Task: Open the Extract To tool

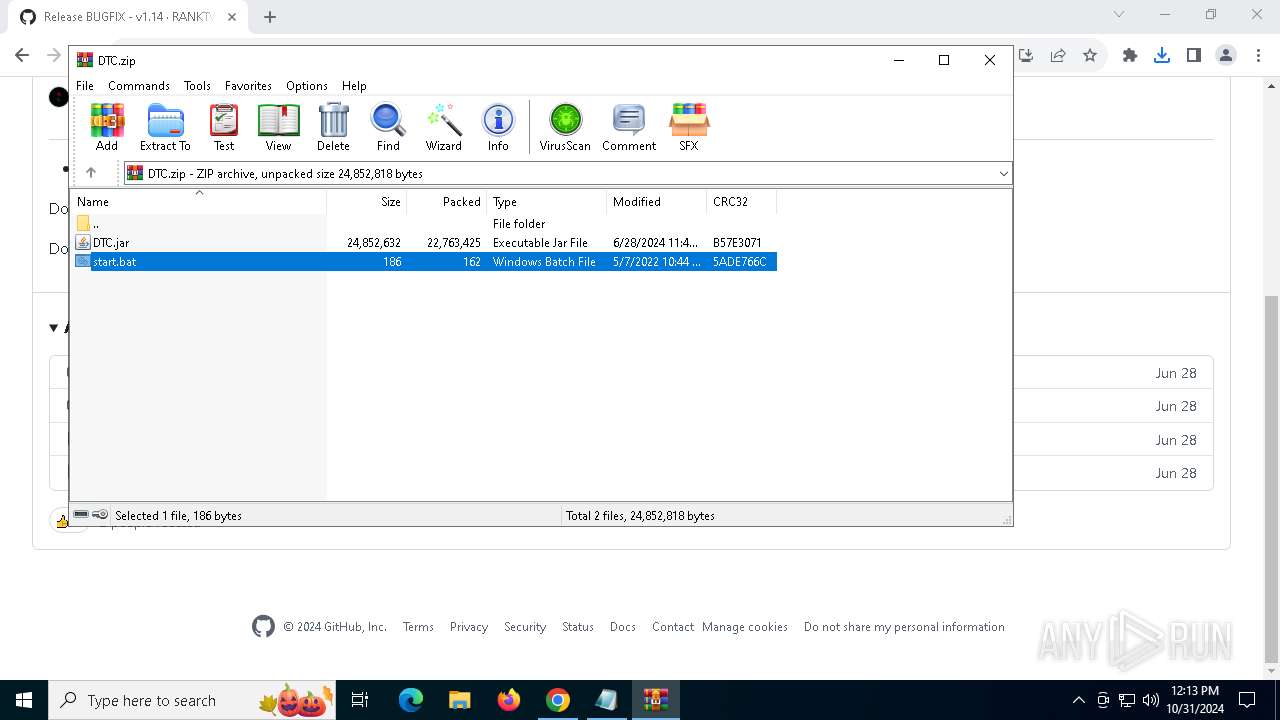Action: 165,127
